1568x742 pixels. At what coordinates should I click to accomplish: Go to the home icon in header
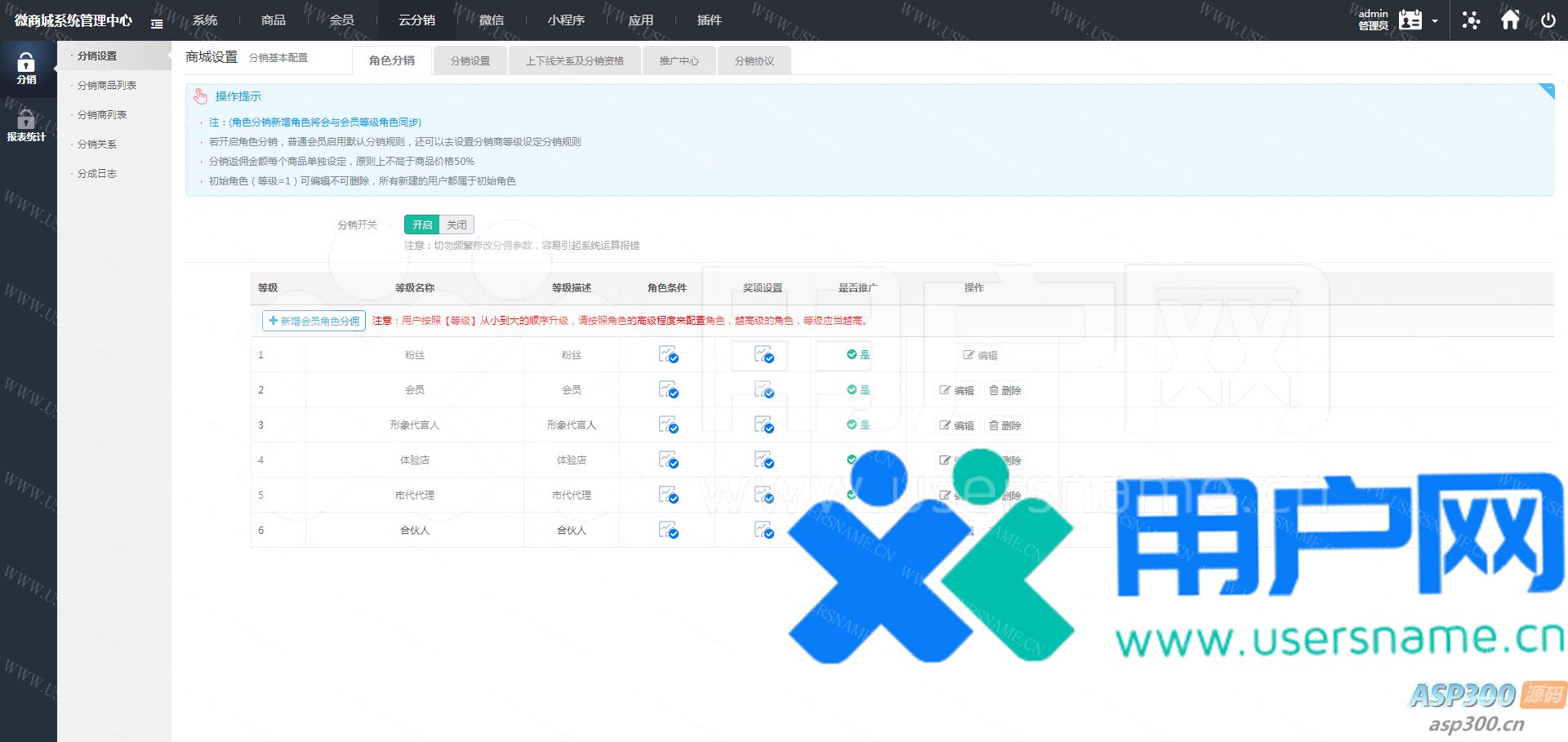point(1510,19)
